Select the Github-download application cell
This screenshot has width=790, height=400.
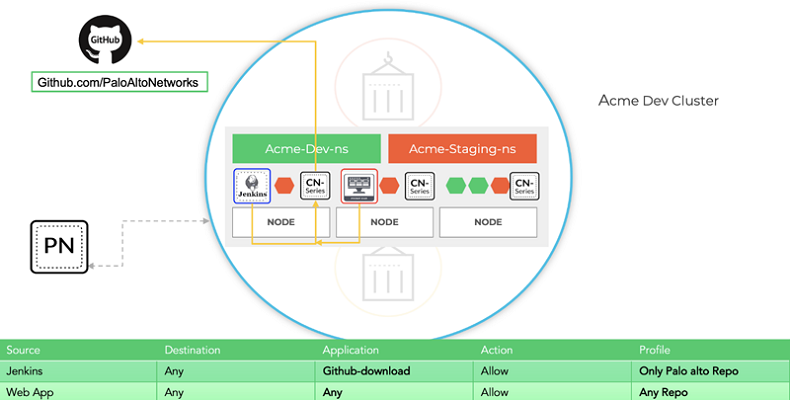point(366,371)
